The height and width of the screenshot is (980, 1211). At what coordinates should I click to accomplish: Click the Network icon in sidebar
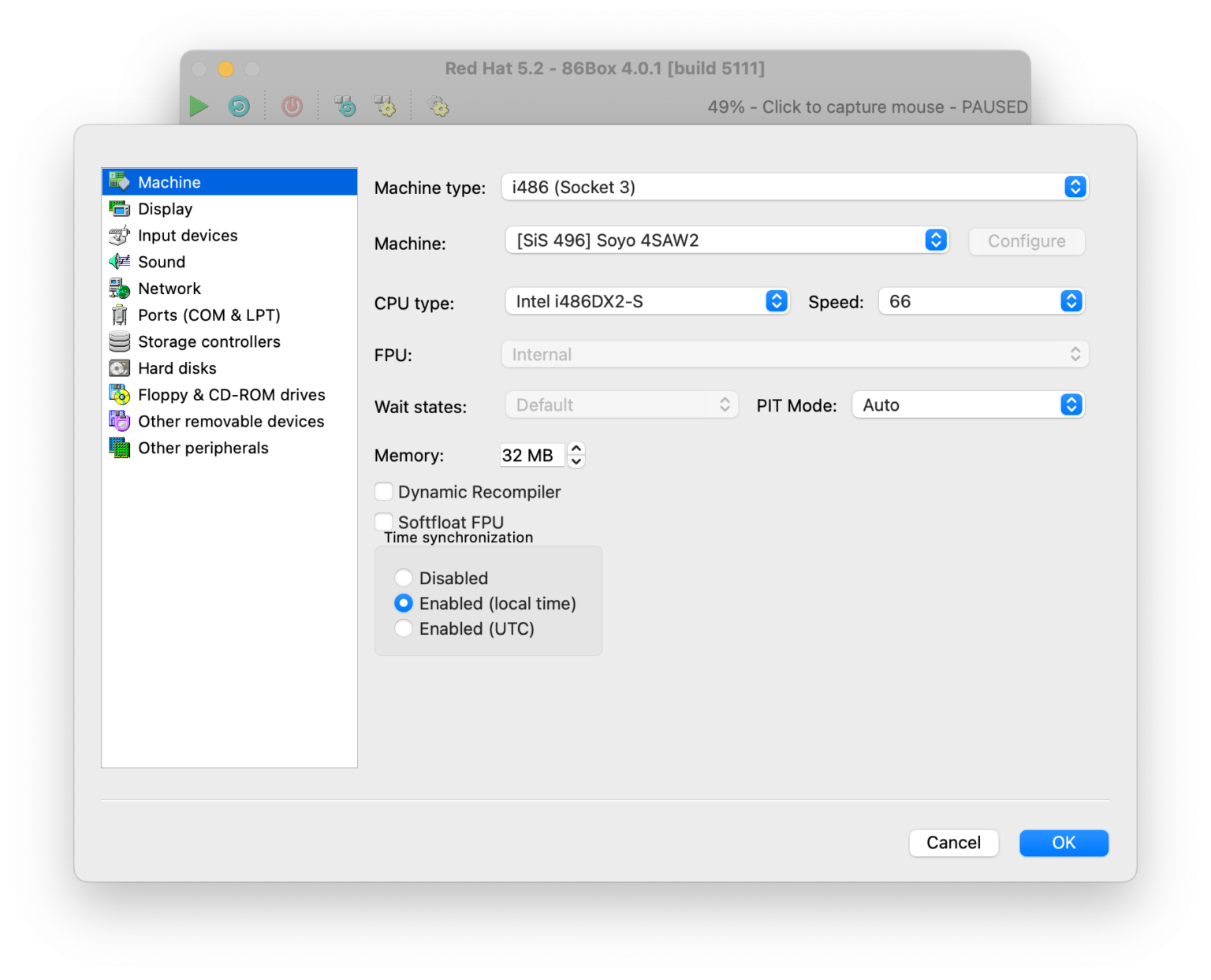click(x=119, y=289)
